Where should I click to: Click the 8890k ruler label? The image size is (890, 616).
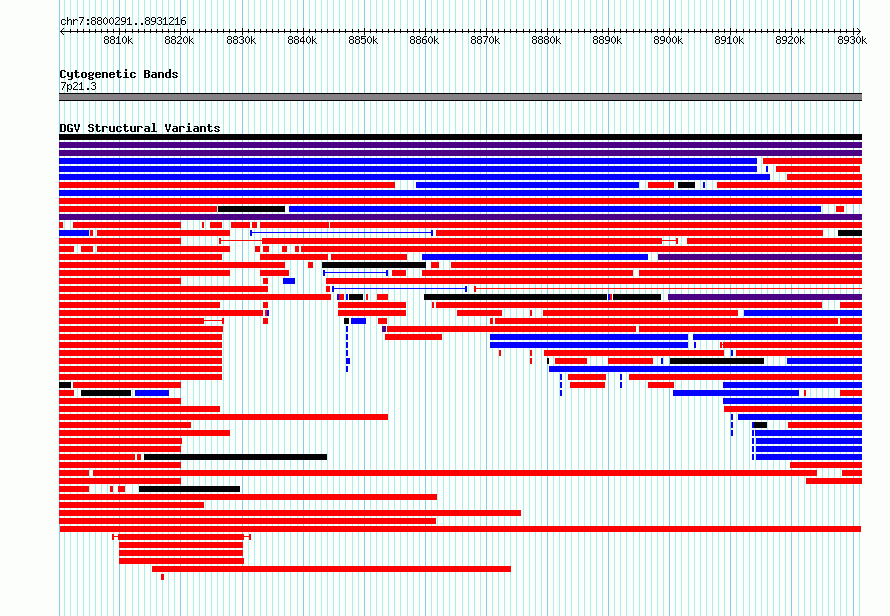[607, 40]
